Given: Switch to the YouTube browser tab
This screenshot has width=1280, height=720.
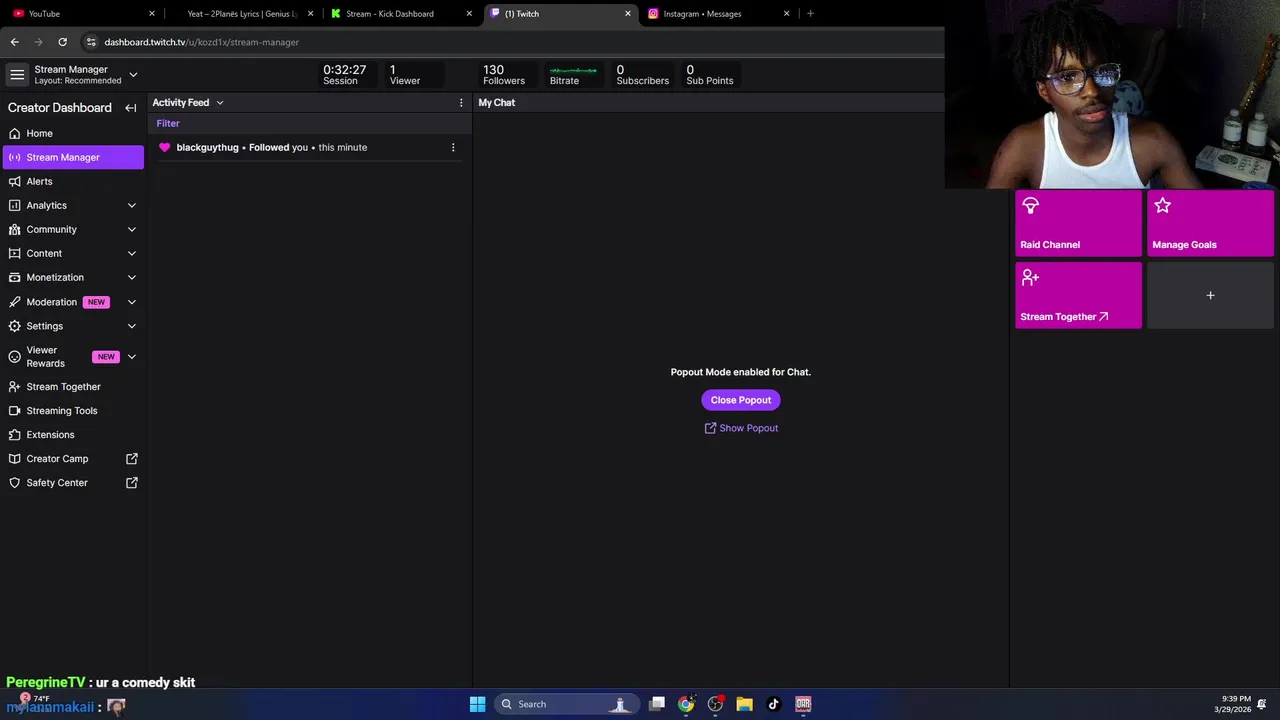Looking at the screenshot, I should pos(84,14).
